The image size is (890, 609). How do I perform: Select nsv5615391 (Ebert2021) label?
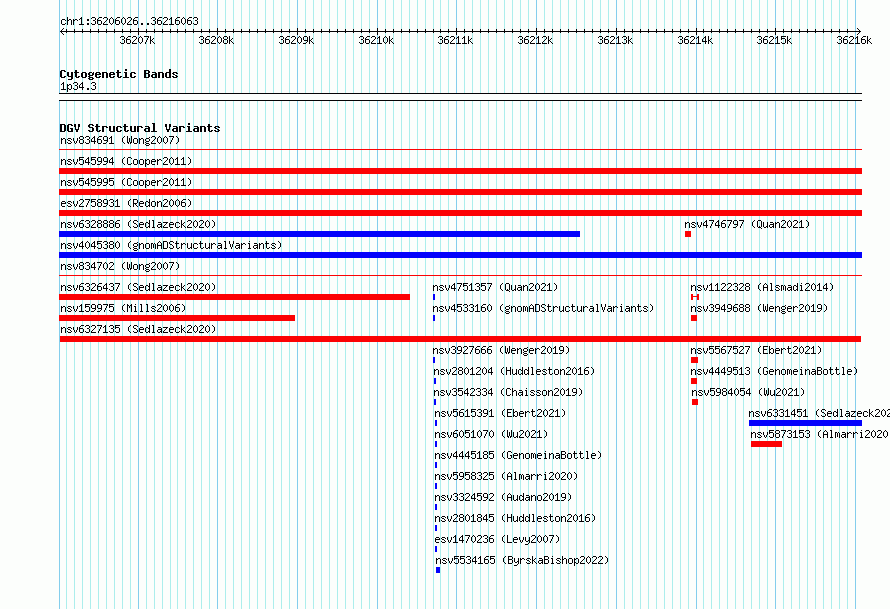500,413
